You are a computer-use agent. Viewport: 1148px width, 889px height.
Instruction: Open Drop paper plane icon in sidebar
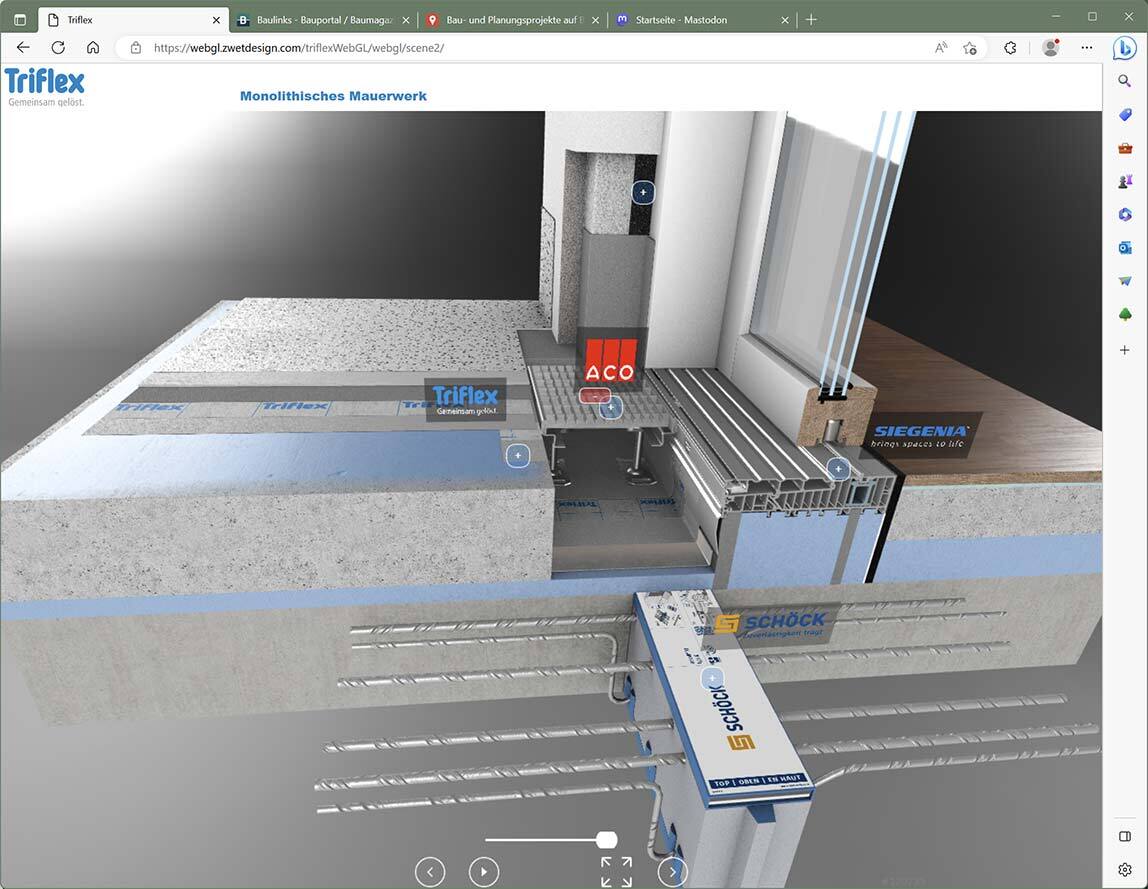point(1125,281)
